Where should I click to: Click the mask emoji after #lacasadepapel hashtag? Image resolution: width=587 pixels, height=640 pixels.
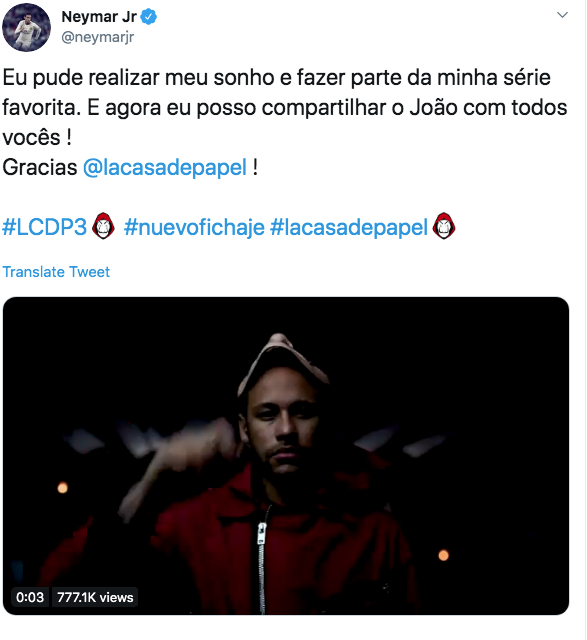click(444, 226)
